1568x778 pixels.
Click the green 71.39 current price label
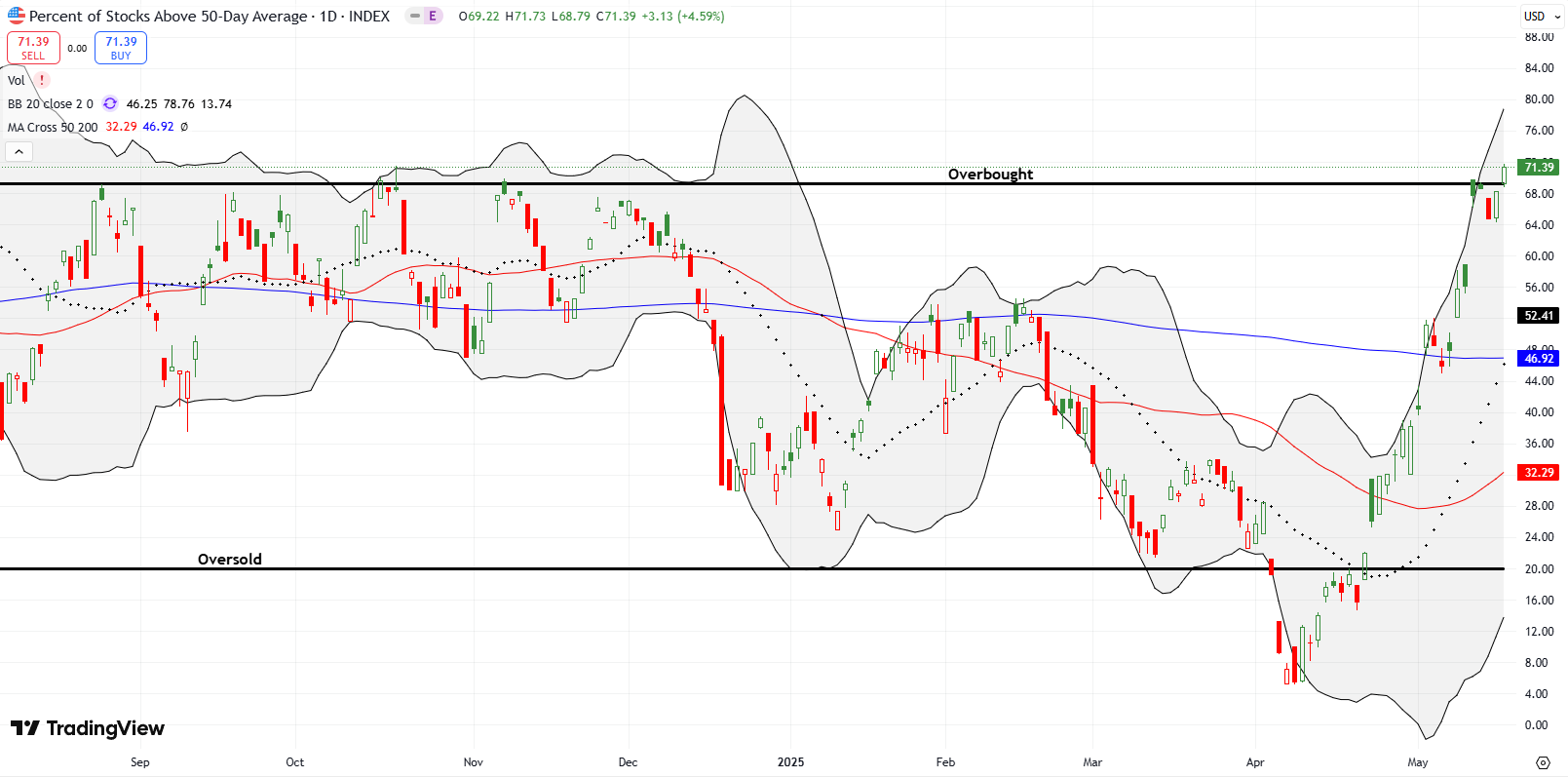point(1539,167)
